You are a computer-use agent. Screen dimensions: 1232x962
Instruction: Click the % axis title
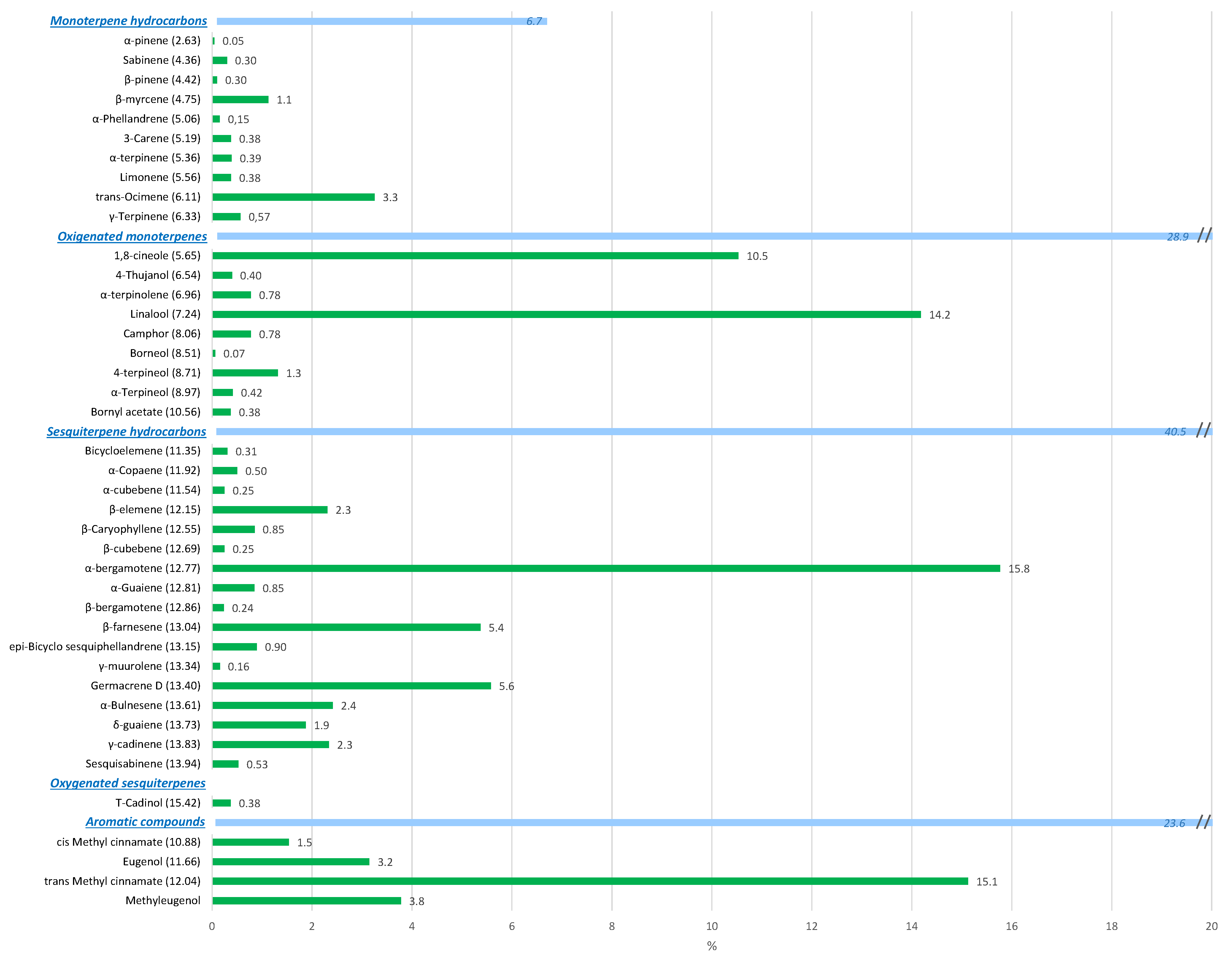click(712, 946)
